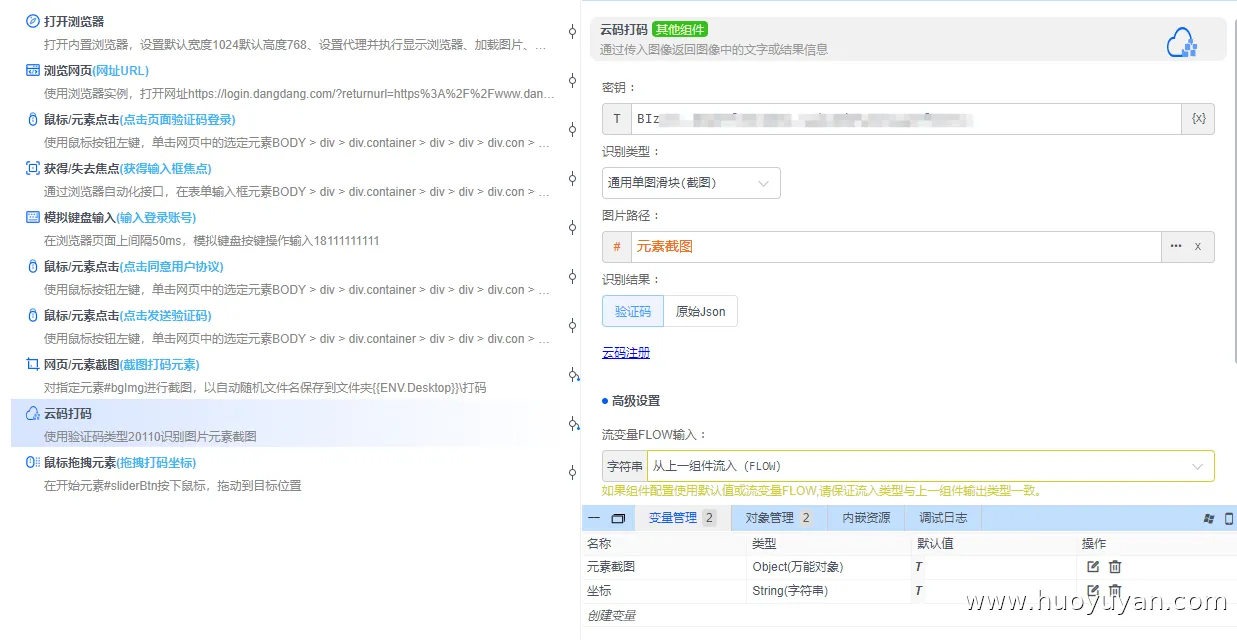Click the T default-value icon for 坐标
This screenshot has width=1237, height=640.
pyautogui.click(x=919, y=591)
